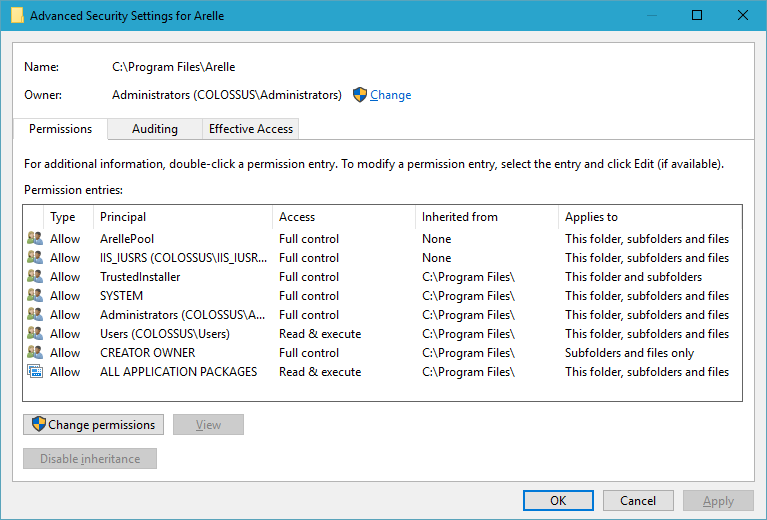Switch to the Permissions tab
This screenshot has width=767, height=520.
60,129
